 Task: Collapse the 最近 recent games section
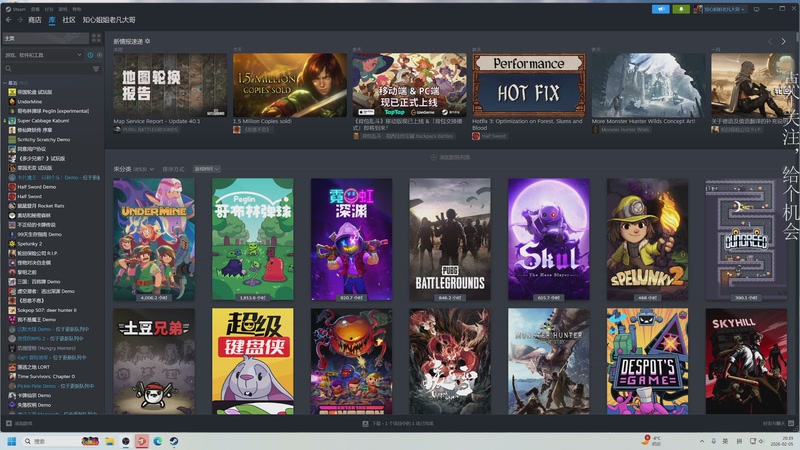click(15, 83)
